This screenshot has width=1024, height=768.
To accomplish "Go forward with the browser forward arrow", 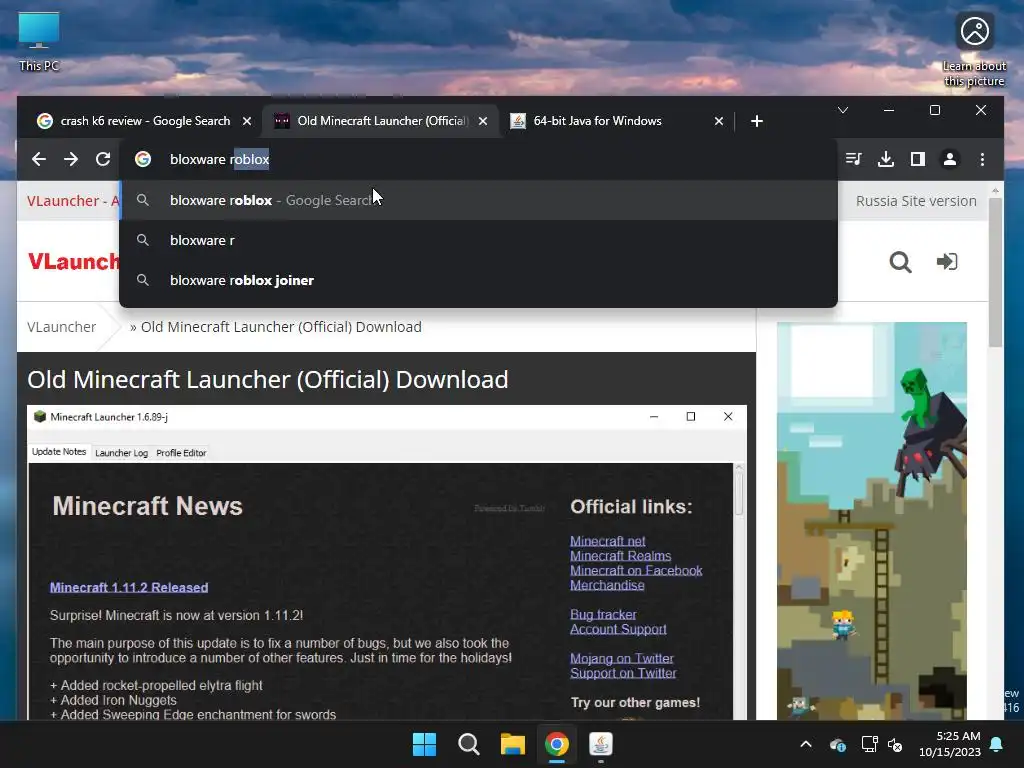I will (x=71, y=159).
